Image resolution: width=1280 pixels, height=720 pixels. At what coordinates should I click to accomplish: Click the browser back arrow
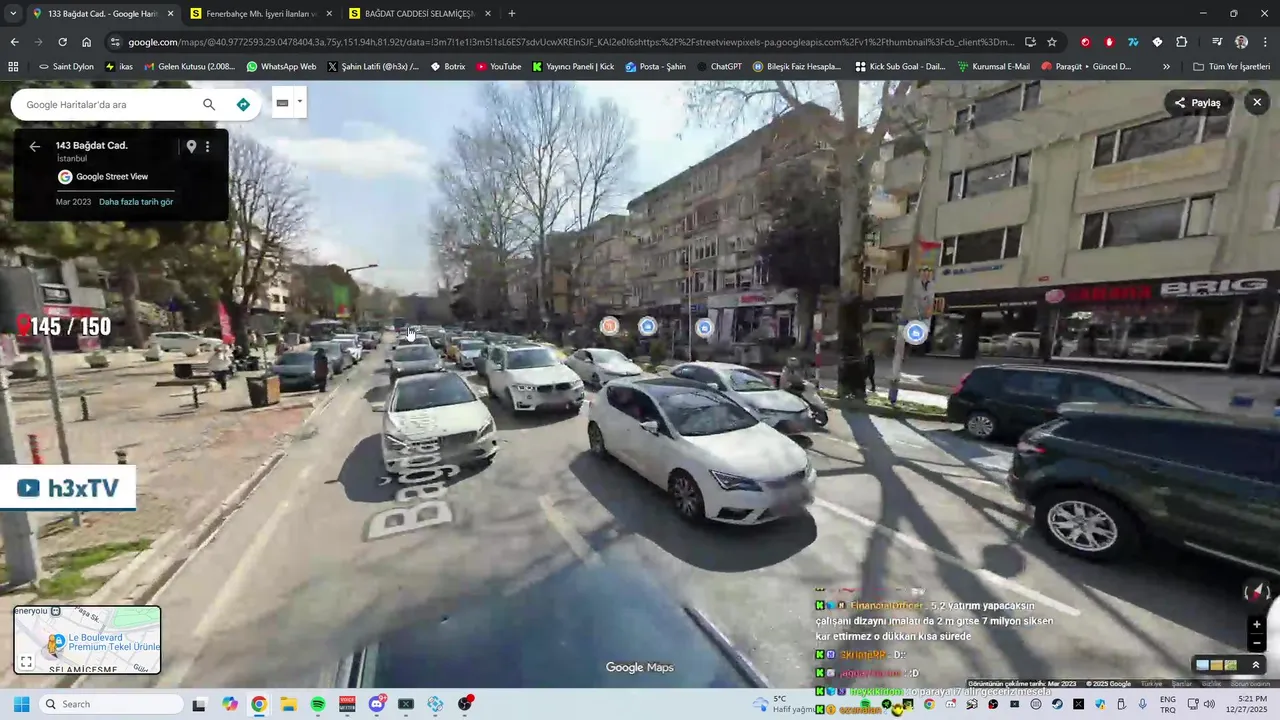point(14,42)
